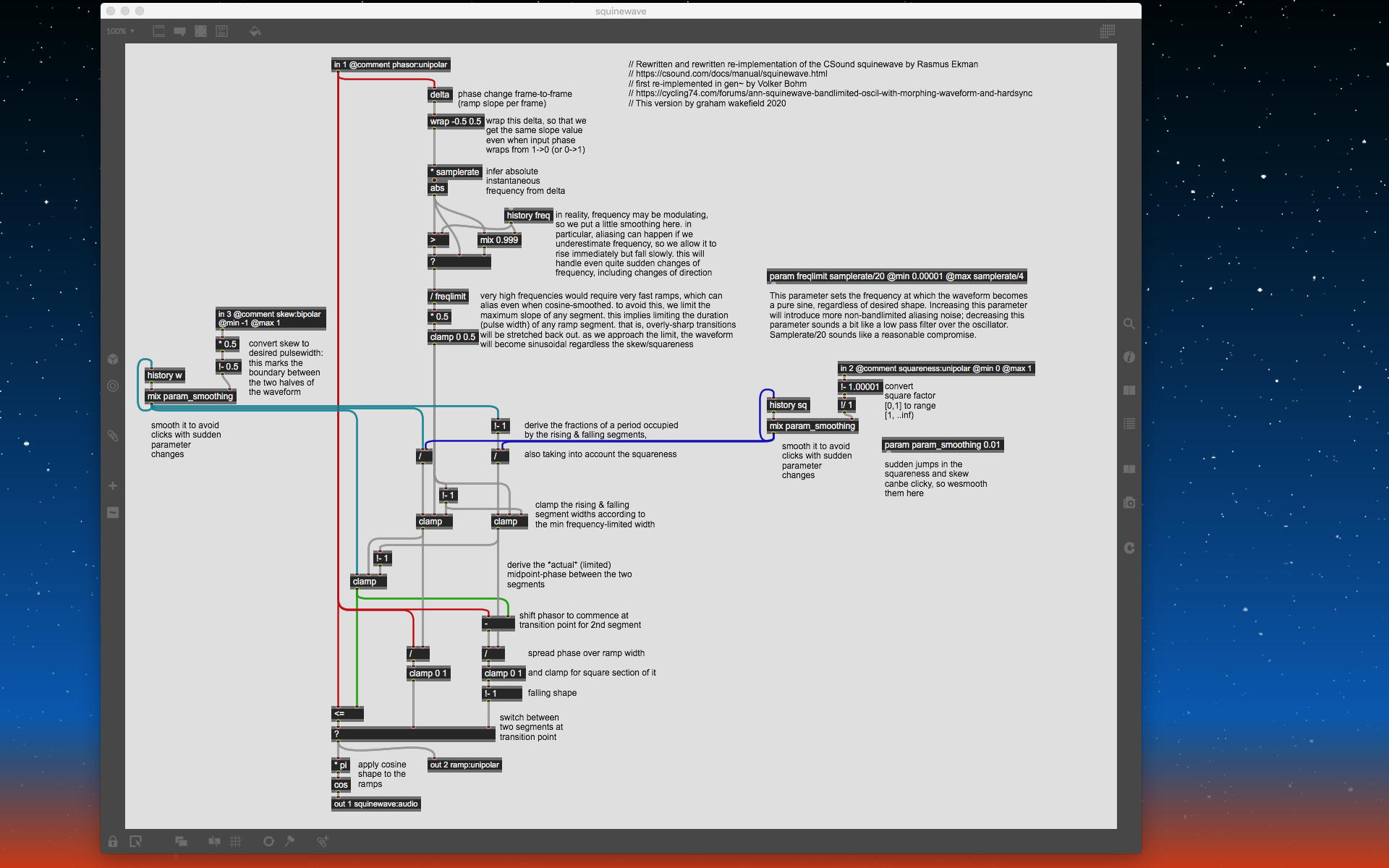The image size is (1389, 868).
Task: Toggle the grid display in bottom toolbar
Action: click(x=236, y=841)
